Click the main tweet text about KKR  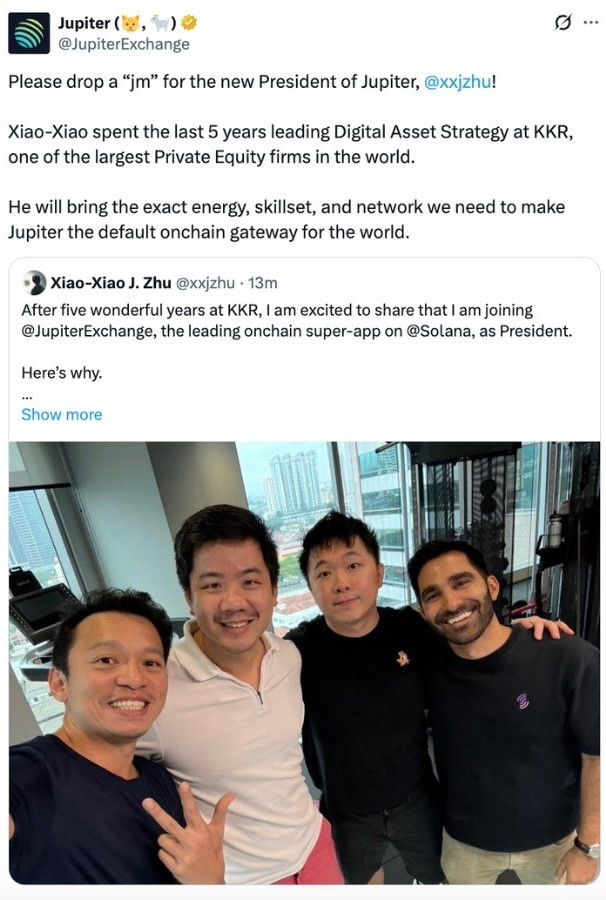click(290, 144)
